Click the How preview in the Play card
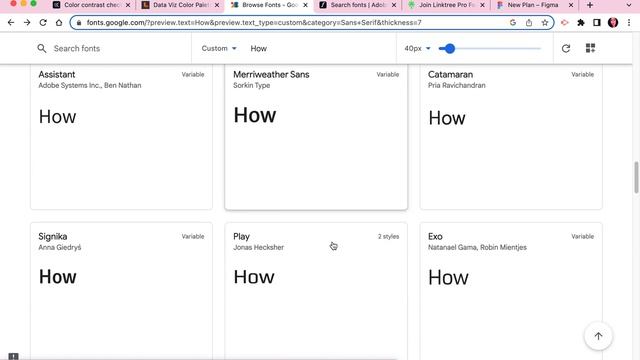This screenshot has height=360, width=640. pos(254,277)
